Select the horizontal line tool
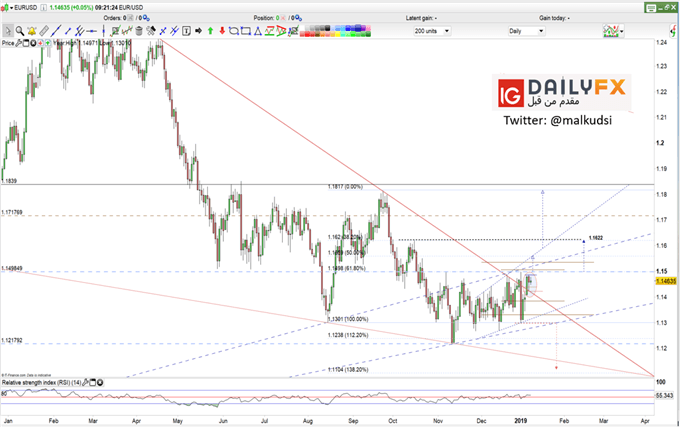680x427 pixels. click(x=92, y=31)
